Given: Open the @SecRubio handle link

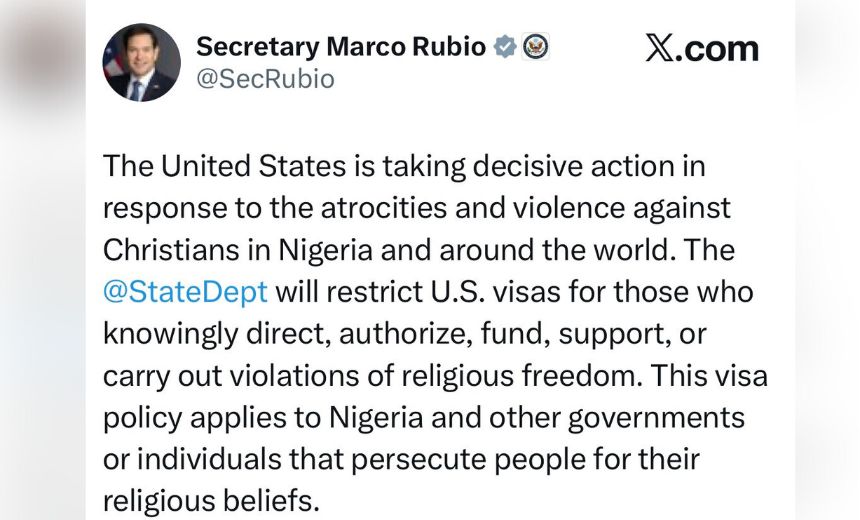Looking at the screenshot, I should coord(265,79).
